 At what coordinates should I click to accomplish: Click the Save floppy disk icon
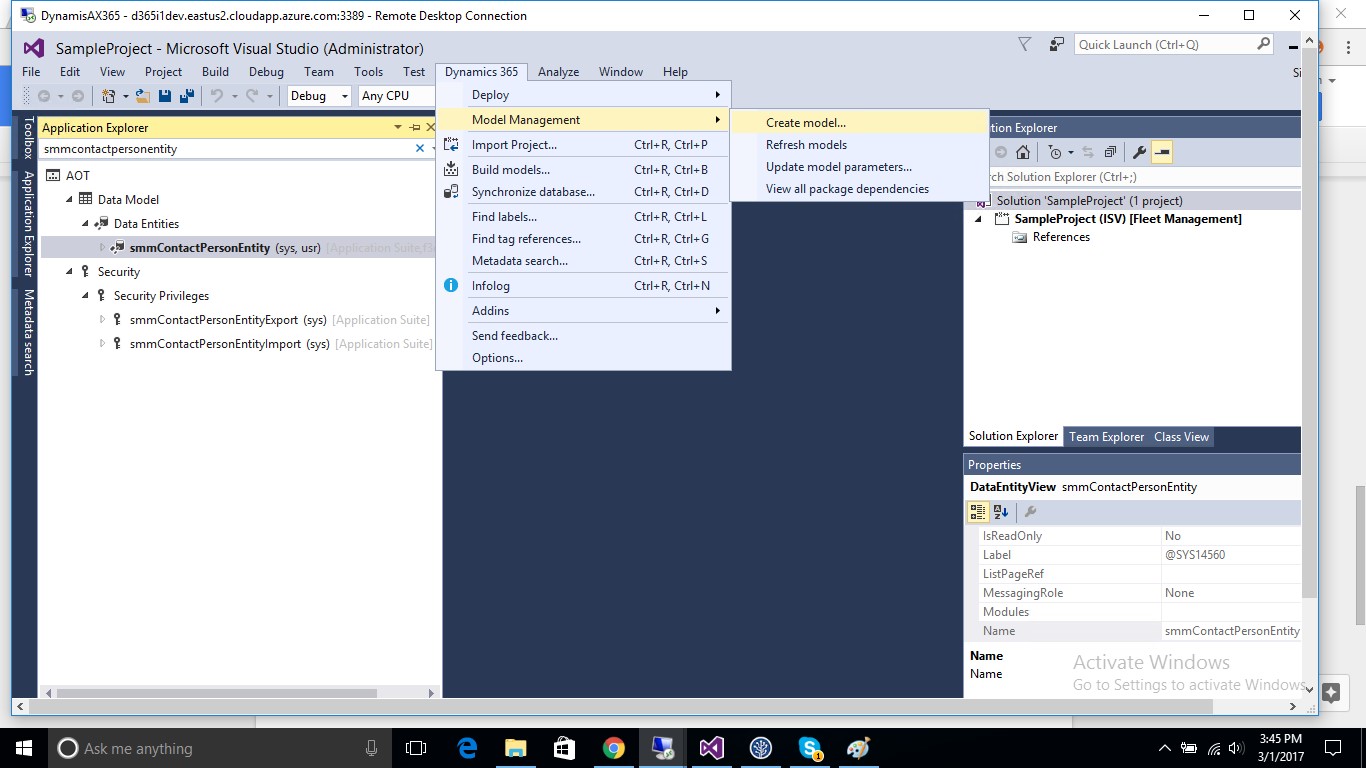pos(165,96)
